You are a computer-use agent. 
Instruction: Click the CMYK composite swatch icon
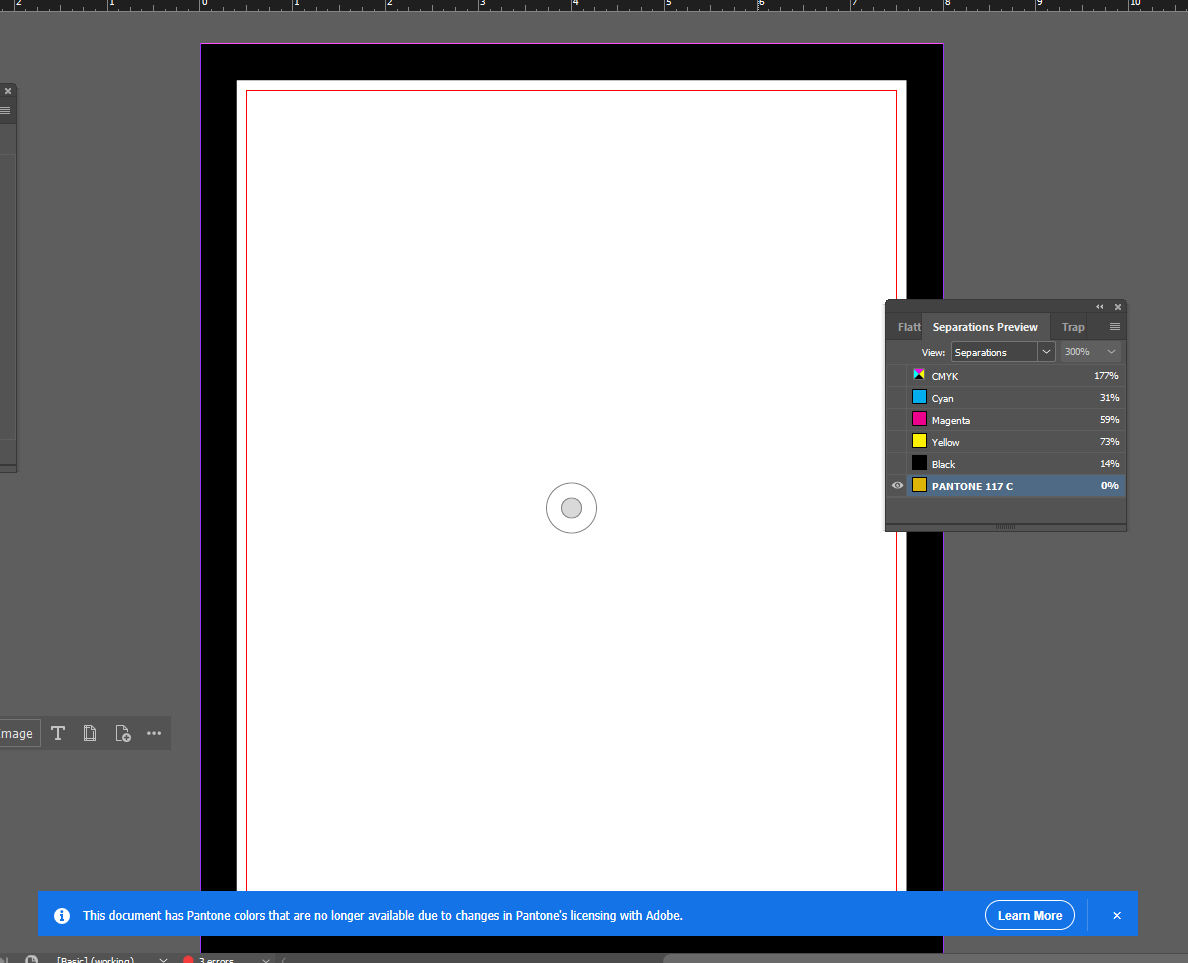click(x=919, y=375)
